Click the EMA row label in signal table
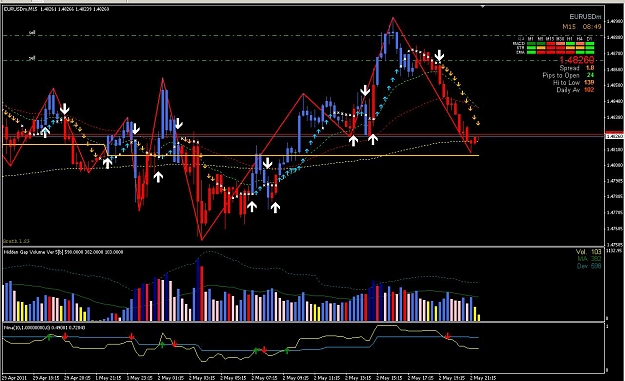This screenshot has width=625, height=381. pos(520,52)
